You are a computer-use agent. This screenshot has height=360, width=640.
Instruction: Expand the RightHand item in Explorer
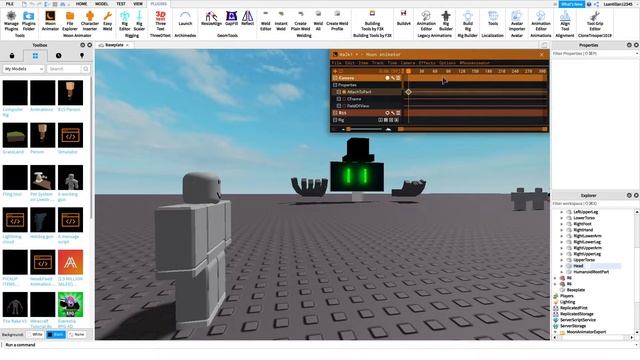click(x=562, y=230)
